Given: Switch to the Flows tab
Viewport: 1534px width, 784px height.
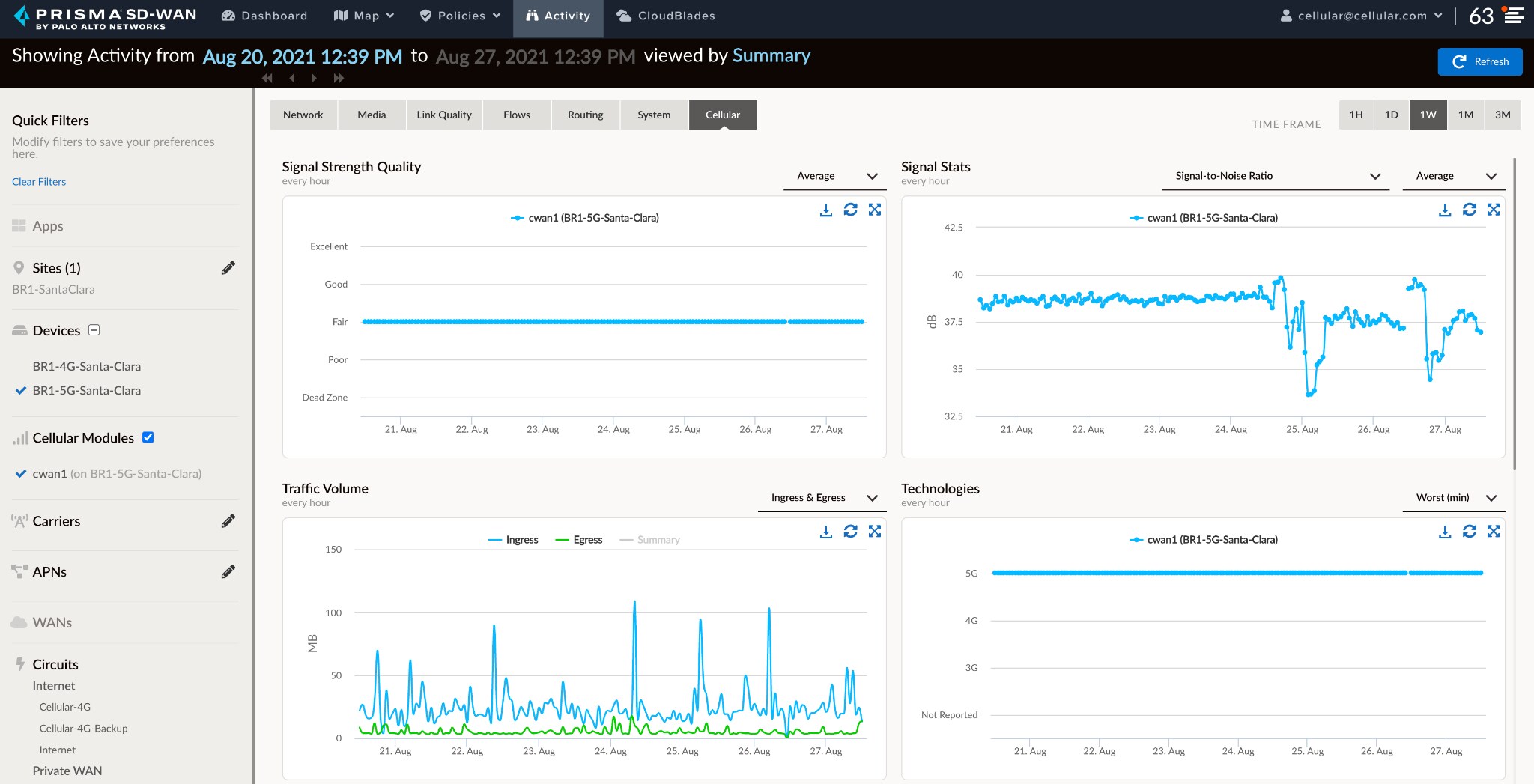Looking at the screenshot, I should pos(517,115).
